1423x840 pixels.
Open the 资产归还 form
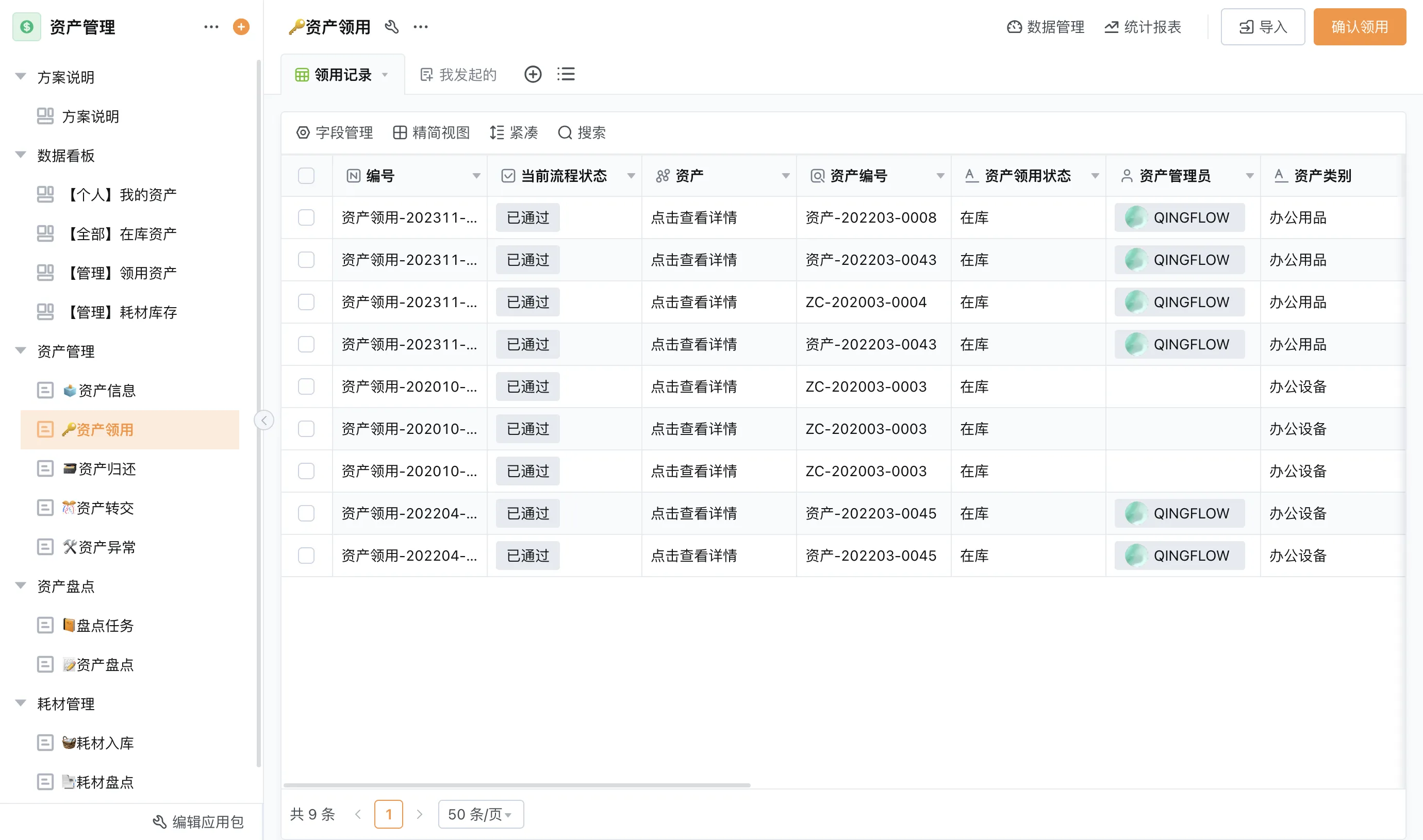pos(130,468)
